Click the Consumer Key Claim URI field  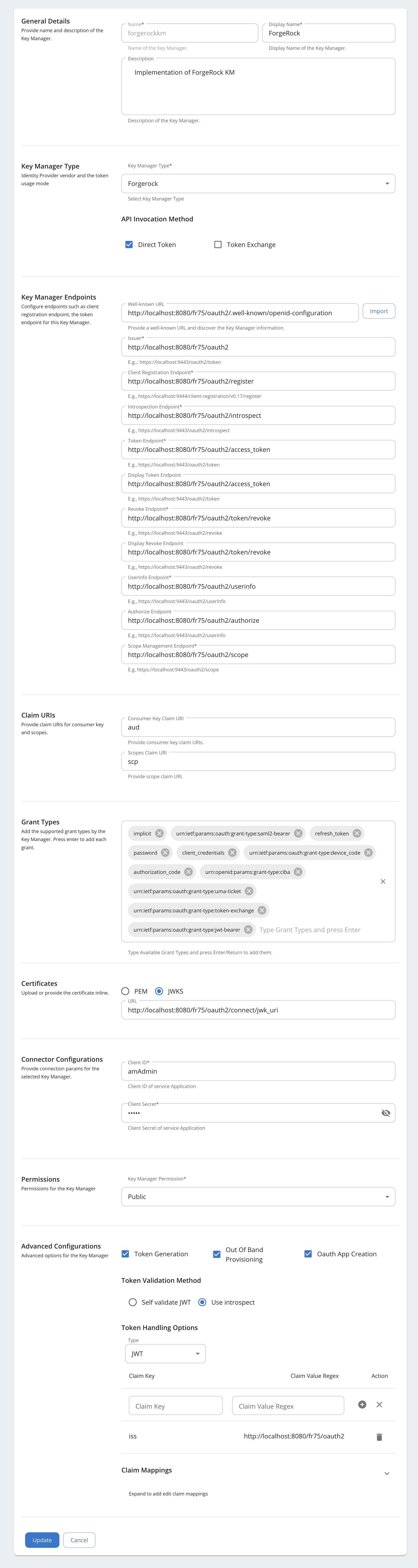click(258, 727)
